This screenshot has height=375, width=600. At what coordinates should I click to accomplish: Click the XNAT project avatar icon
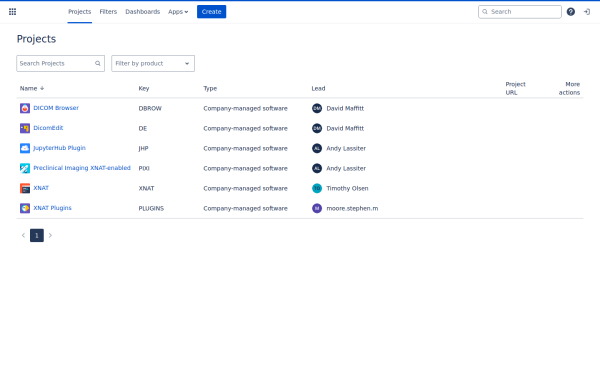[x=25, y=188]
